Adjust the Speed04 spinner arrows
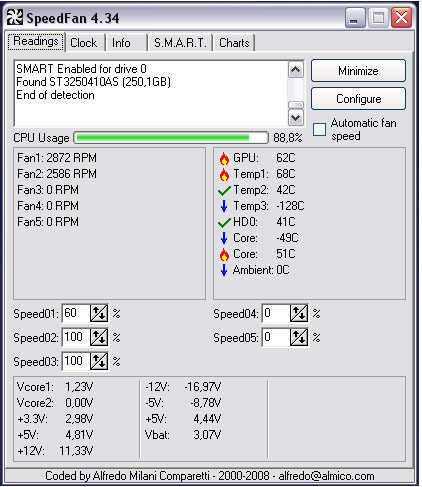 point(299,313)
